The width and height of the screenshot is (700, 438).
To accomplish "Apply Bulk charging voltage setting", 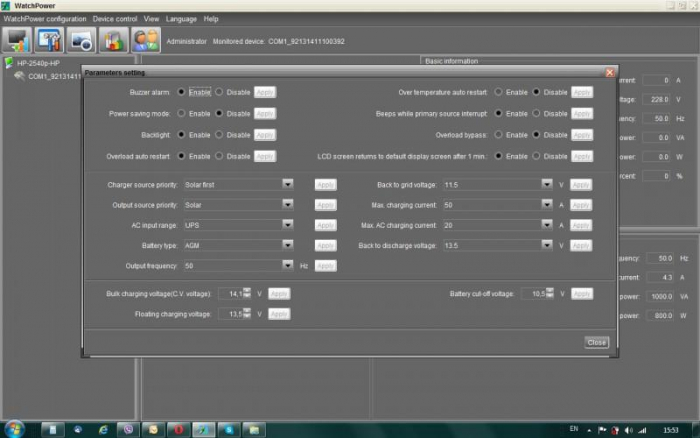I will pos(279,294).
